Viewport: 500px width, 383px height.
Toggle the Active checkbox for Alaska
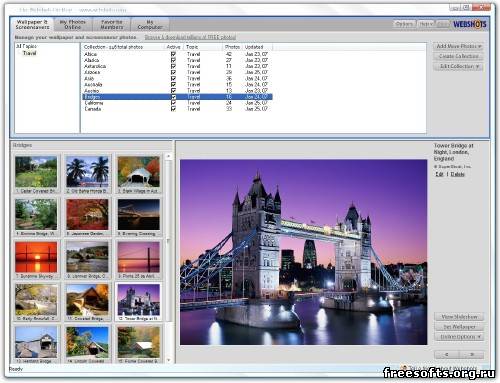point(173,60)
